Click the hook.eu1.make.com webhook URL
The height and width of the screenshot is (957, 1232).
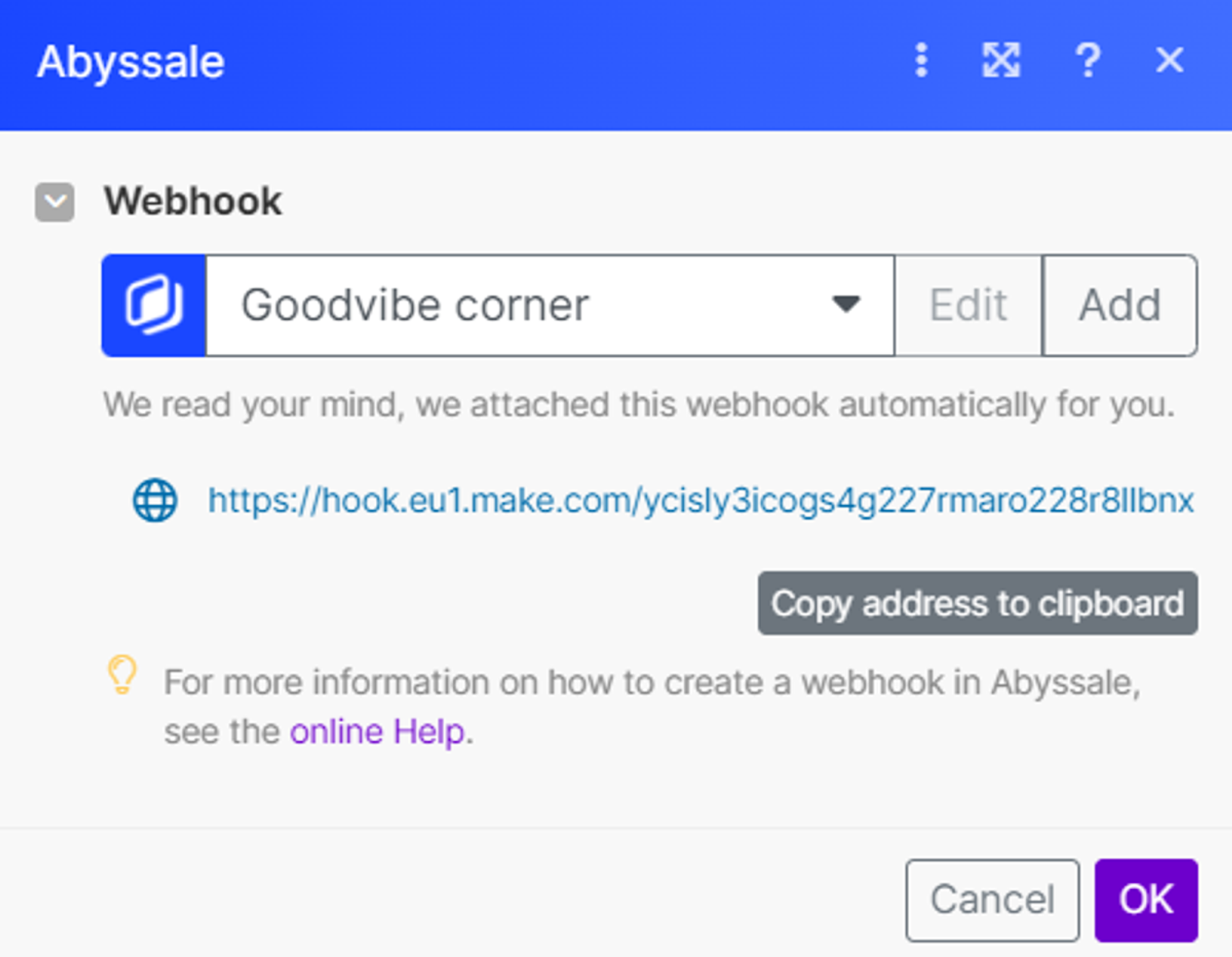point(700,500)
